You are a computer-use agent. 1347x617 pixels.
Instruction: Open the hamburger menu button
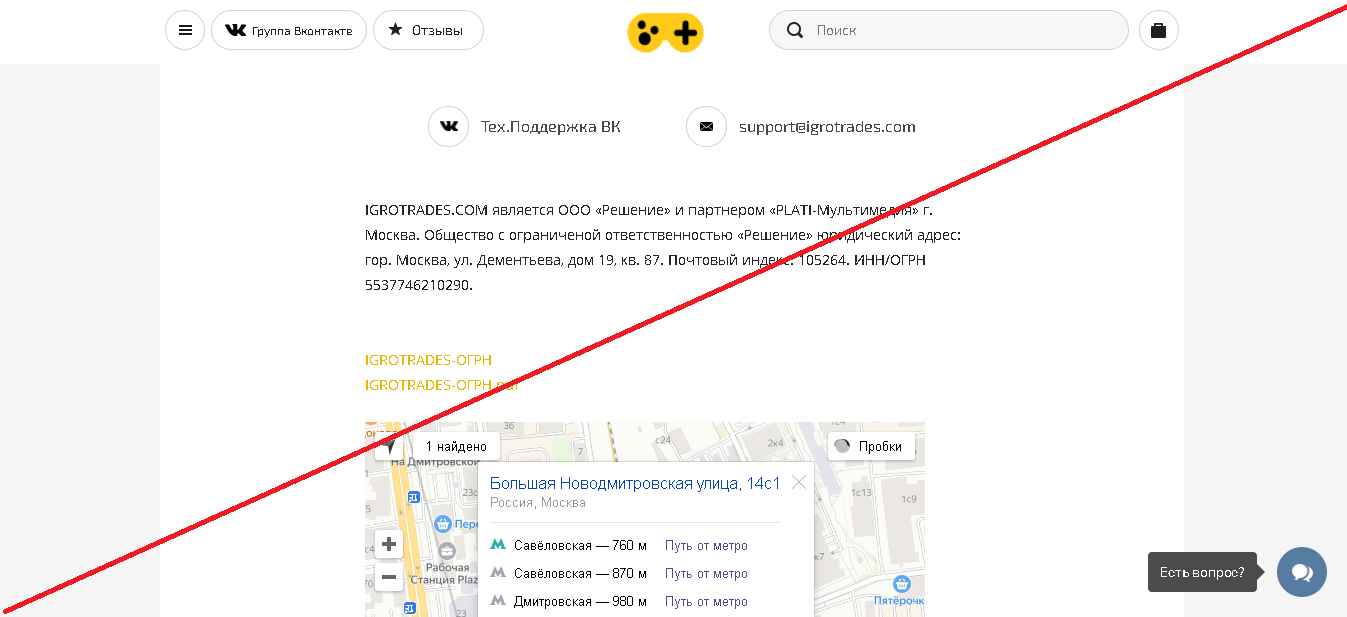tap(185, 30)
